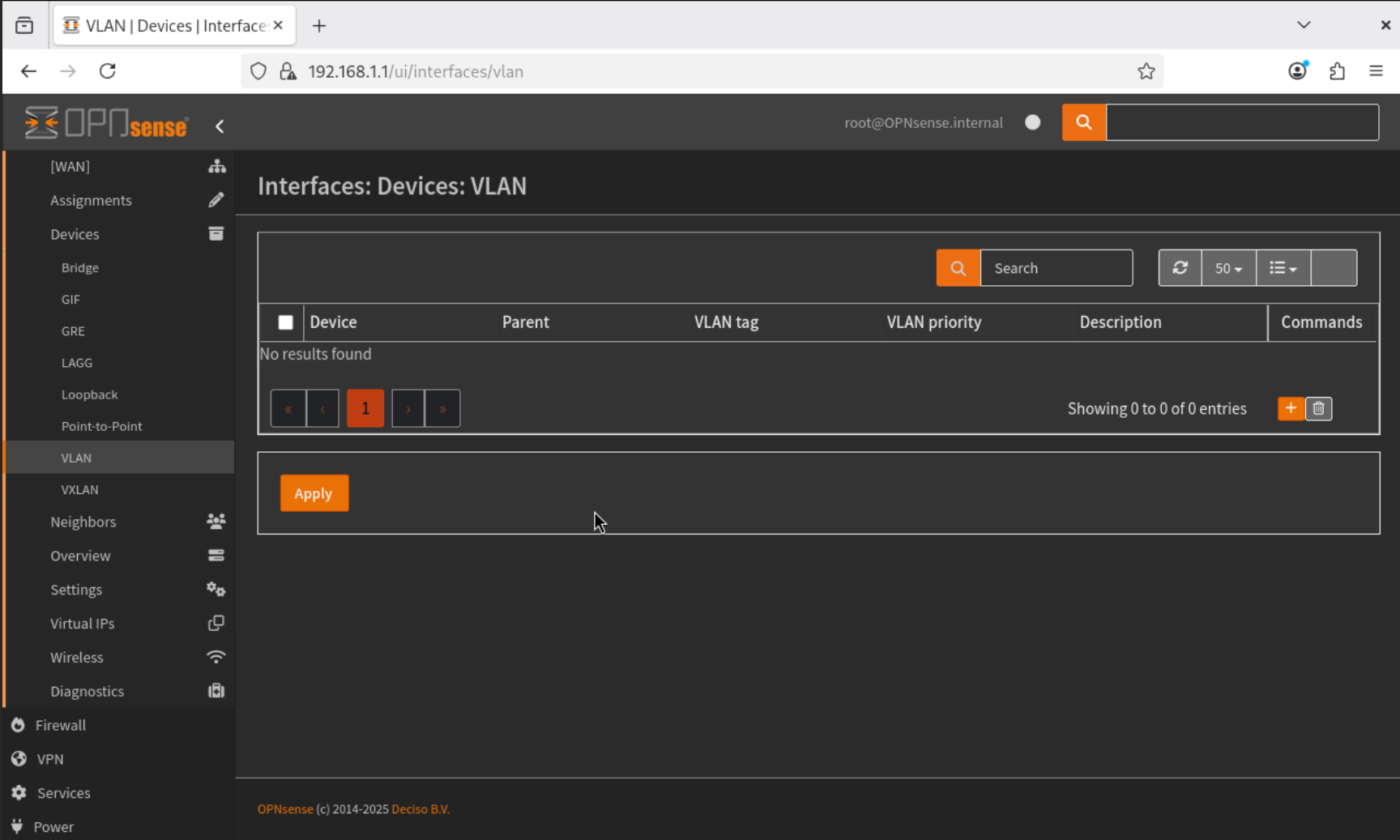This screenshot has height=840, width=1400.
Task: Bookmark this page with star icon
Action: tap(1146, 71)
